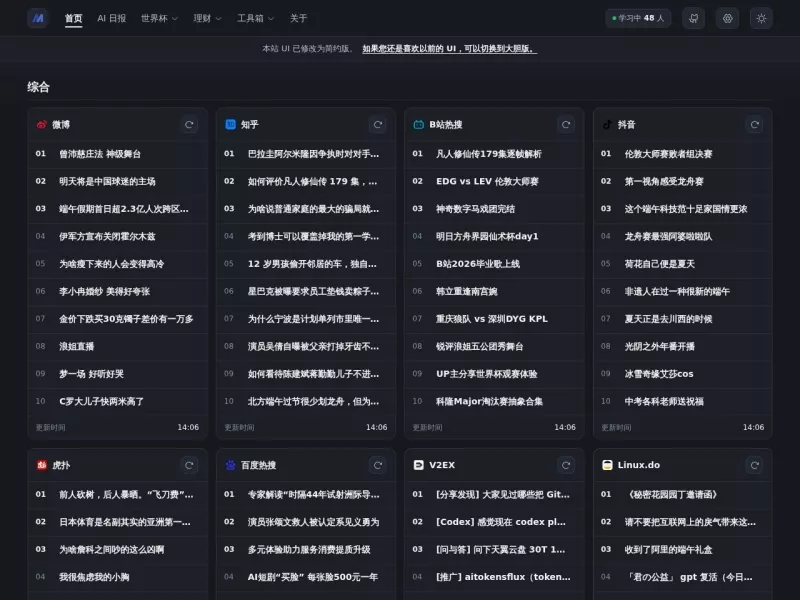Click 14:06 update time in 微博 card
The width and height of the screenshot is (800, 600).
[x=188, y=428]
